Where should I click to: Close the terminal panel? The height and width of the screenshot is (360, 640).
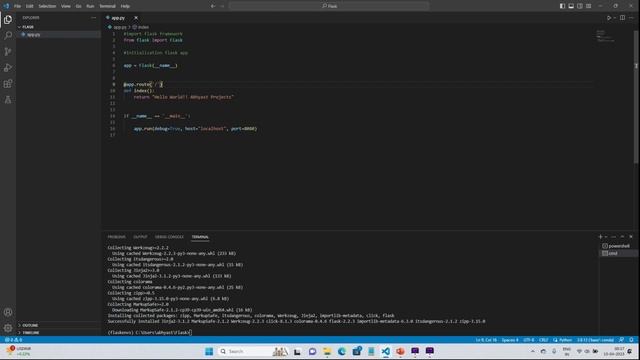631,237
